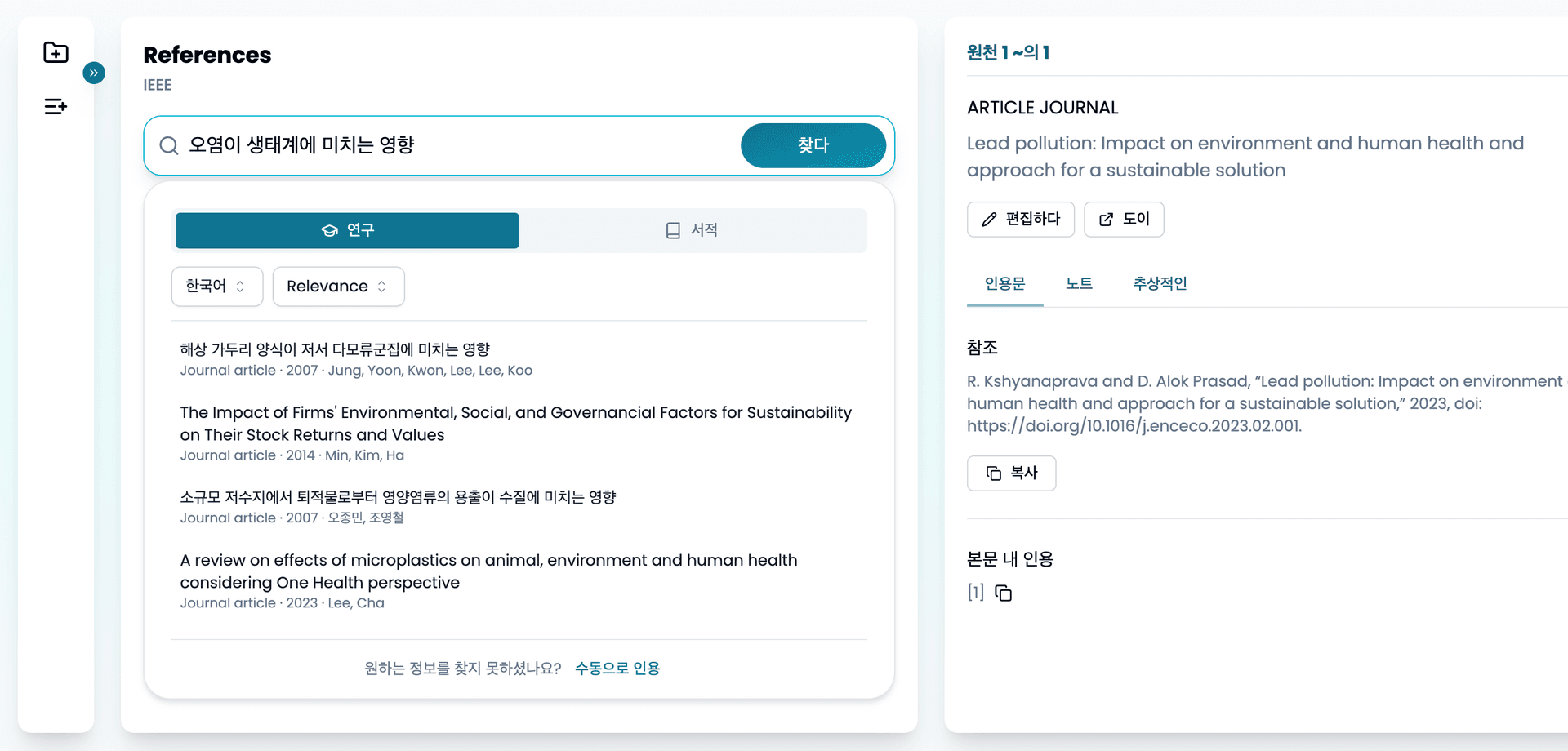Viewport: 1568px width, 751px height.
Task: Click the 2007 · 오종민, 조영철 line
Action: coord(292,518)
